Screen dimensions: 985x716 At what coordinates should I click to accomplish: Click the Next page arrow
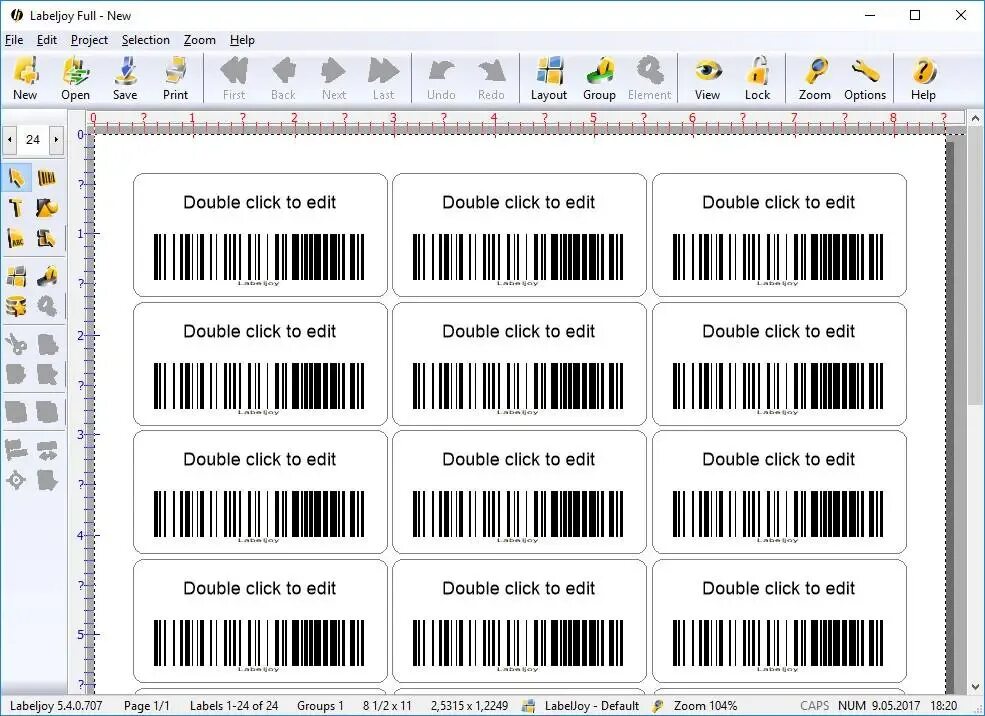(334, 78)
